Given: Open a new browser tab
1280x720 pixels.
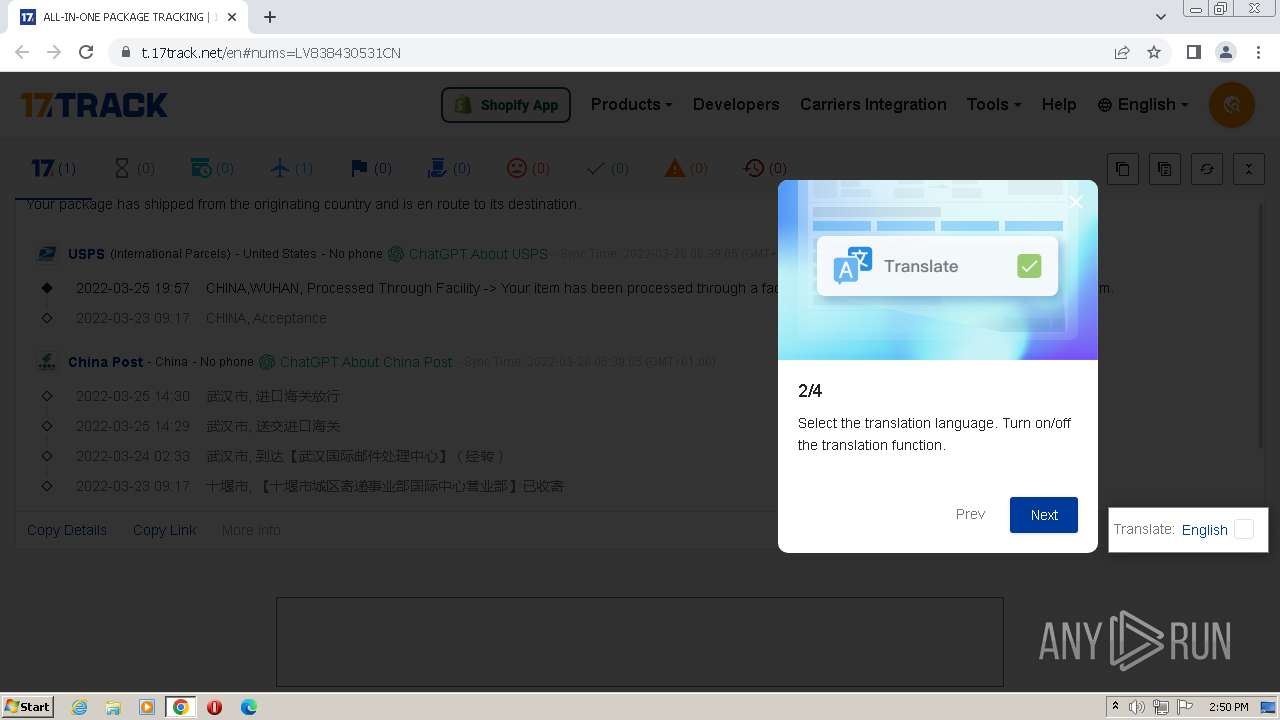Looking at the screenshot, I should (x=270, y=17).
